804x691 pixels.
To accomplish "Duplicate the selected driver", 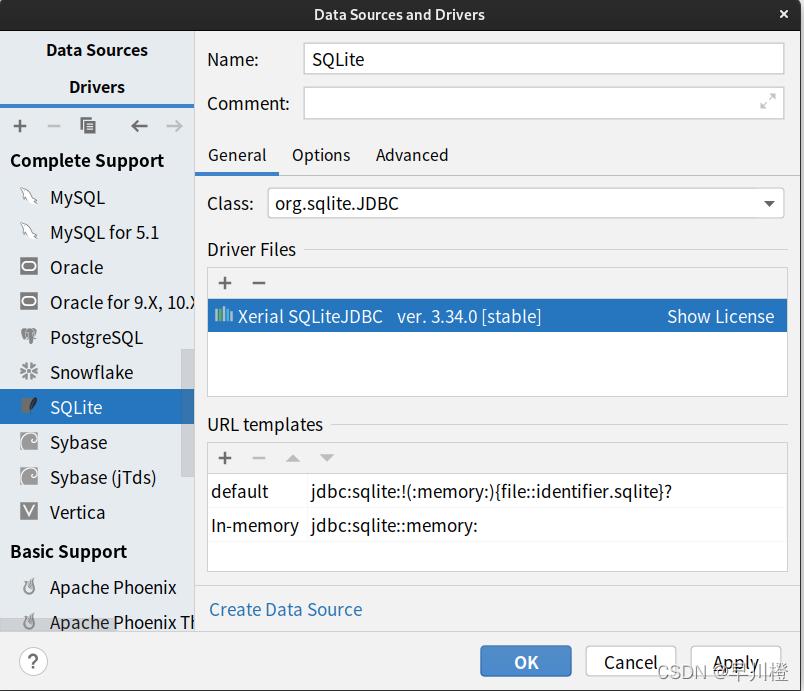I will (88, 126).
